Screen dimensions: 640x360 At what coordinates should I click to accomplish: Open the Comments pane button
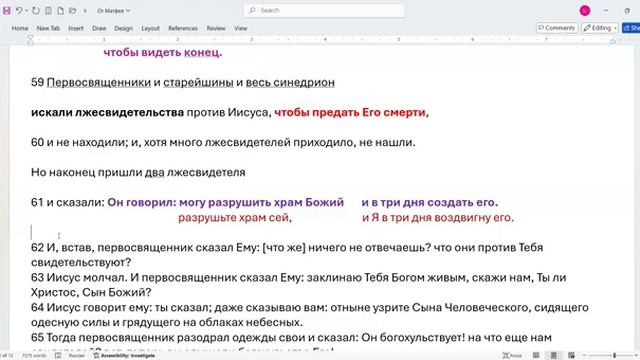click(x=556, y=28)
